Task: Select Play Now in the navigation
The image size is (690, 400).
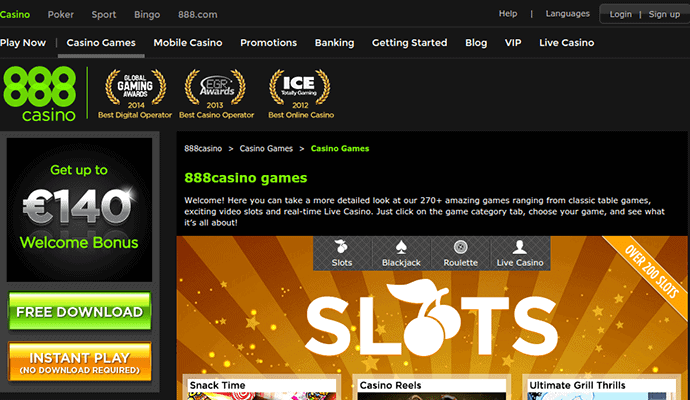Action: 23,43
